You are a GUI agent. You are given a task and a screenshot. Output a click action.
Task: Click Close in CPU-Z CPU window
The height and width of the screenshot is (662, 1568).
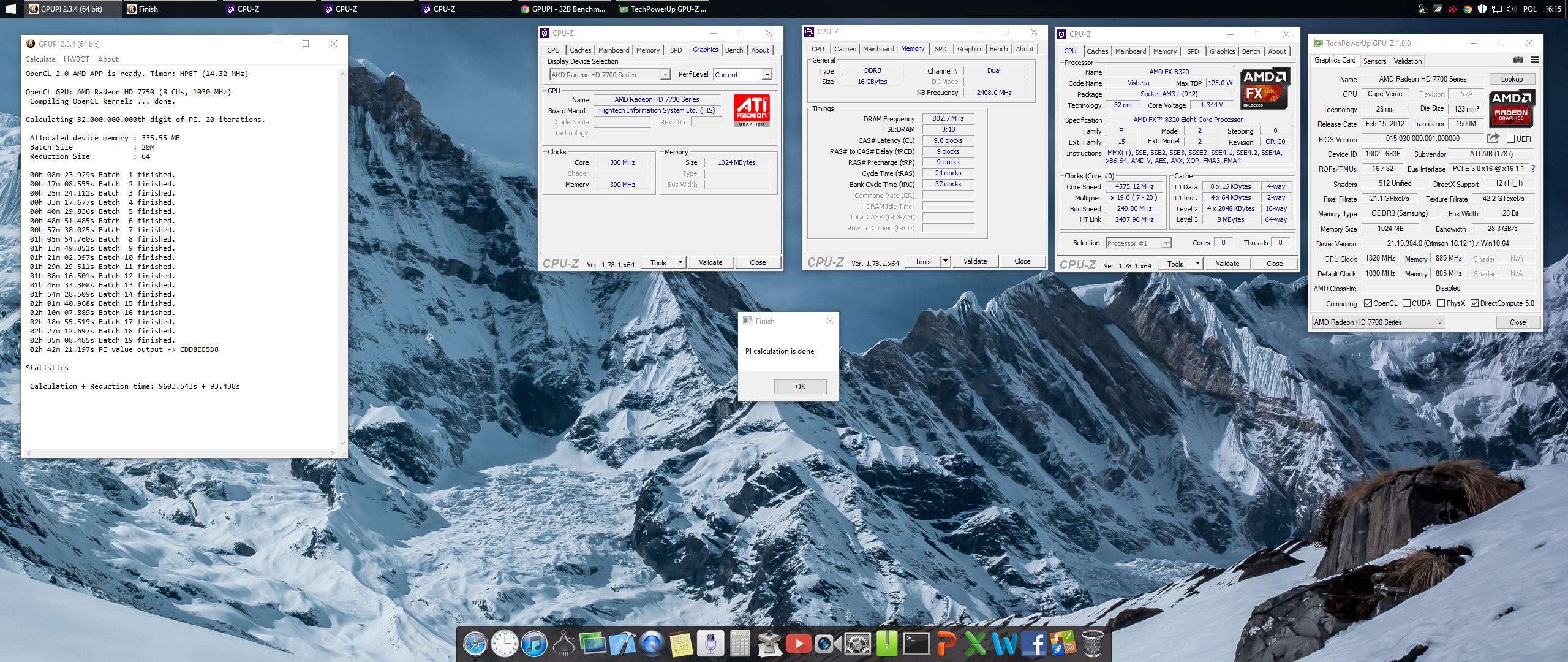coord(1274,264)
